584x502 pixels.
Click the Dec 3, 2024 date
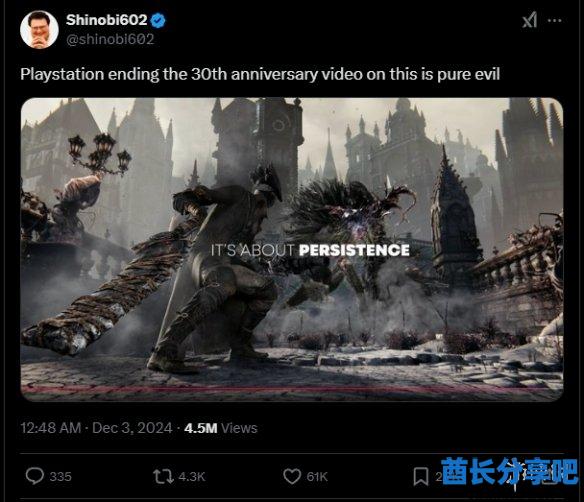click(132, 428)
